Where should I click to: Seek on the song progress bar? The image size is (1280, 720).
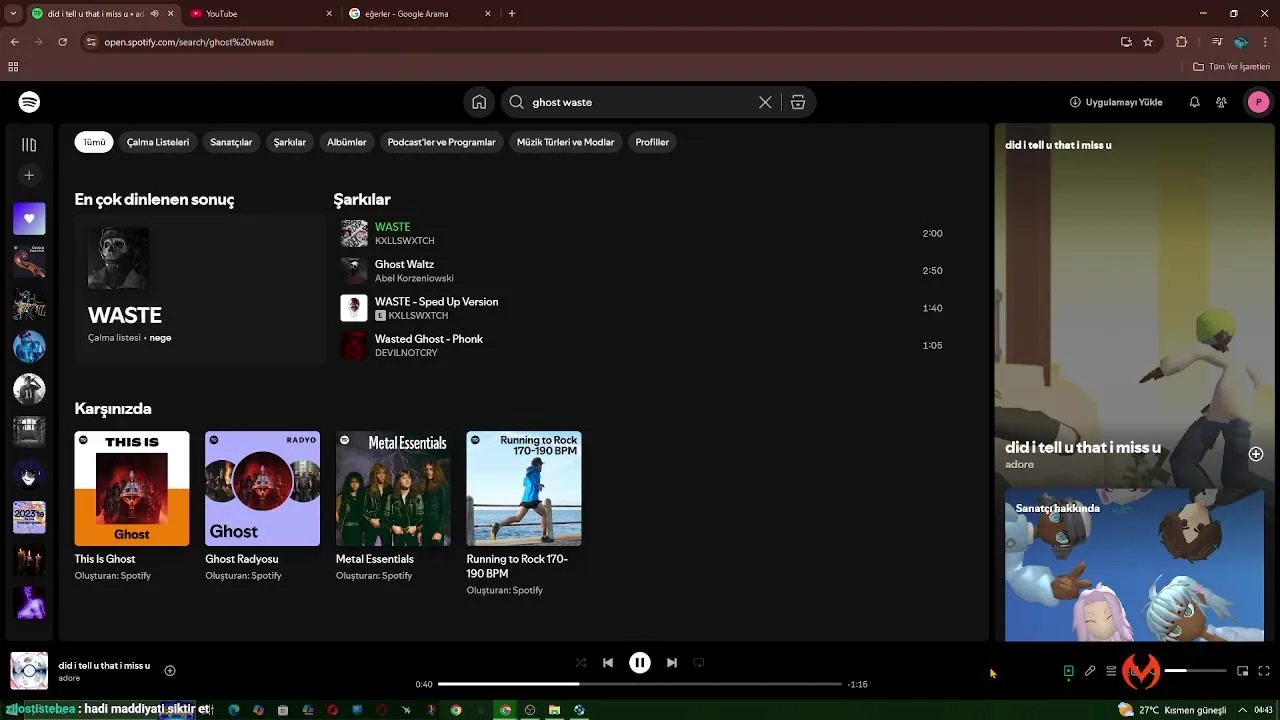(x=640, y=684)
